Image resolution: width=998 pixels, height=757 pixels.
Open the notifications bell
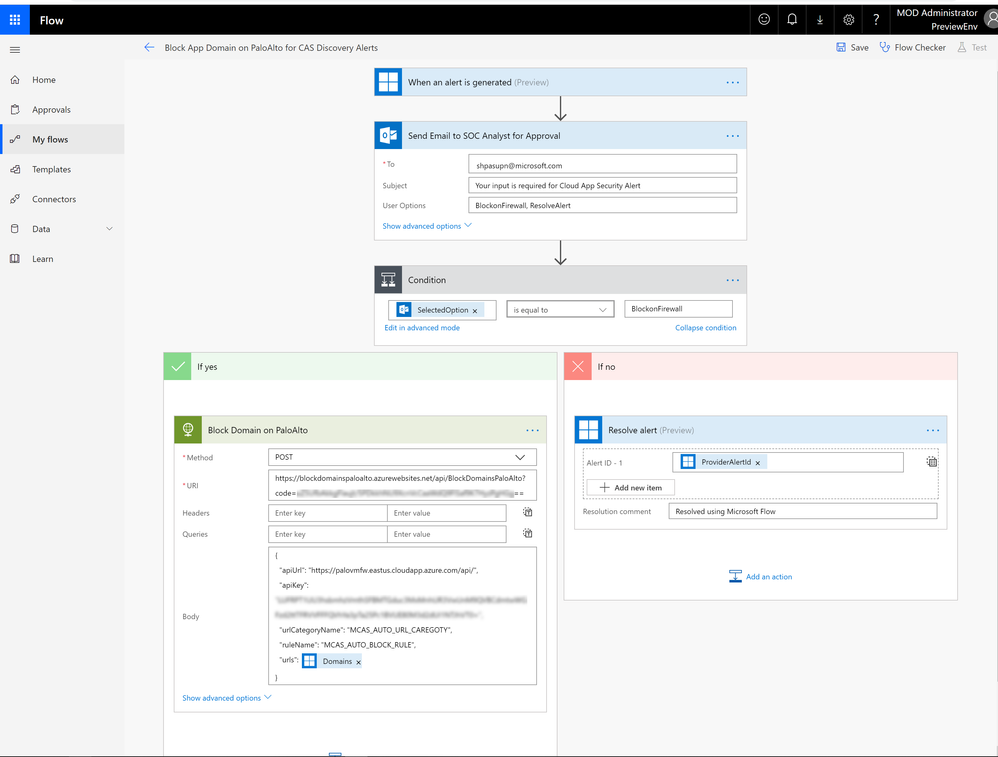792,20
